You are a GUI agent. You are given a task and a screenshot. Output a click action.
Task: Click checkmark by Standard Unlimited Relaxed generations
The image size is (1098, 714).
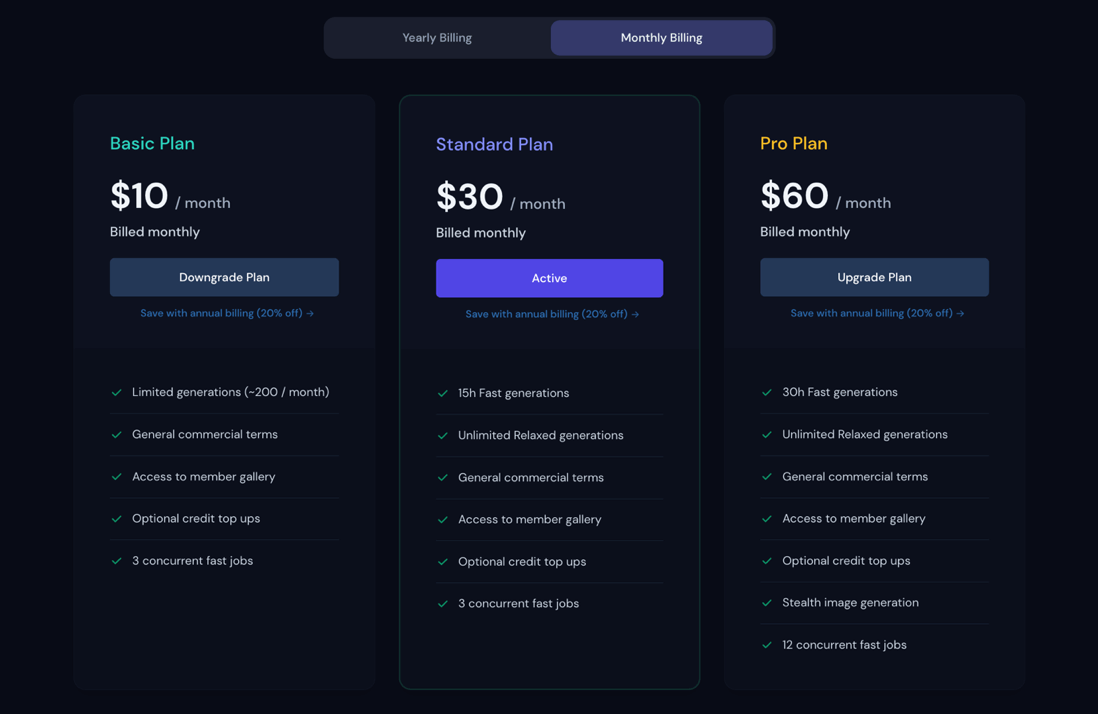tap(443, 435)
